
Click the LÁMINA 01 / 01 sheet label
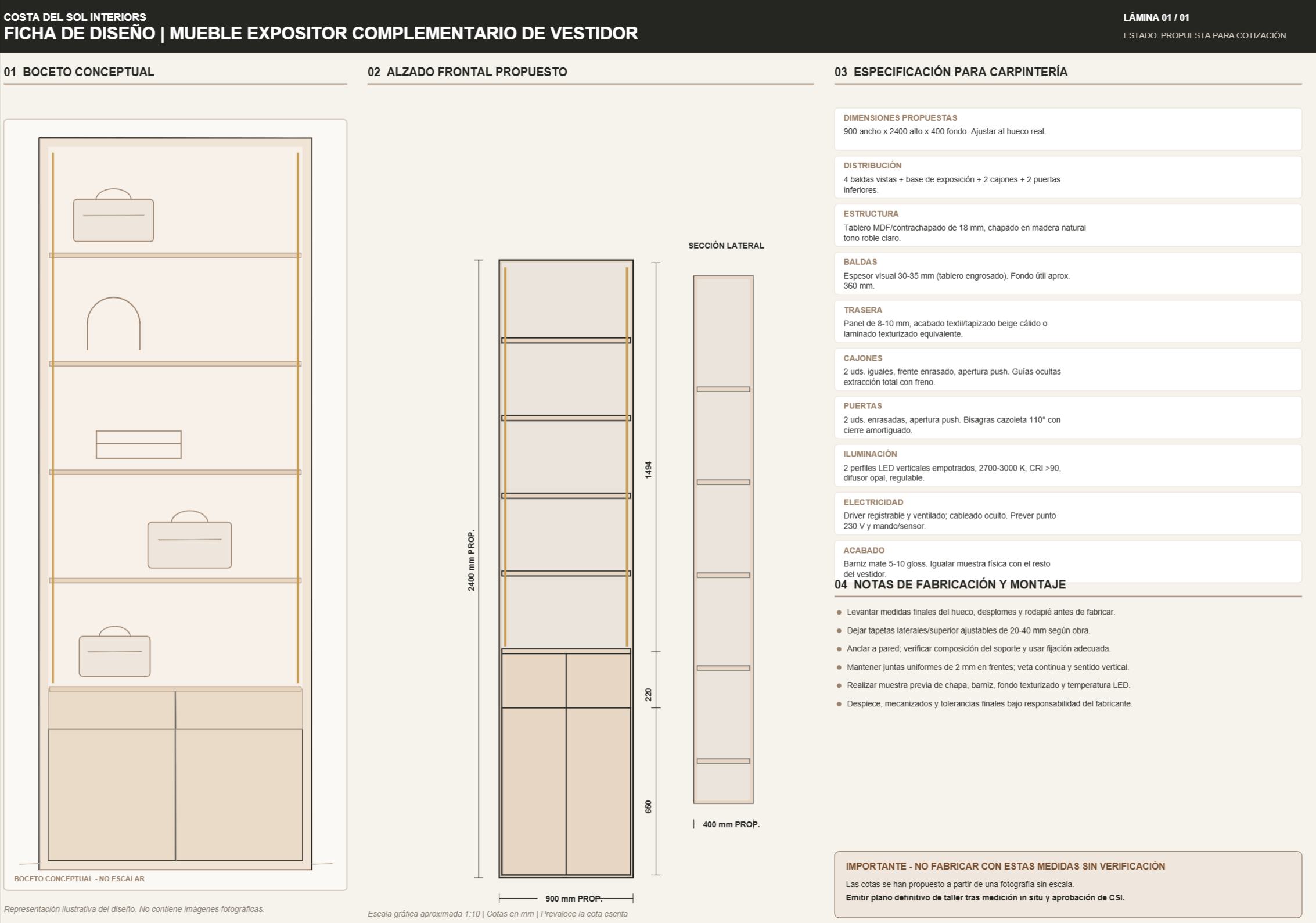click(x=1156, y=17)
